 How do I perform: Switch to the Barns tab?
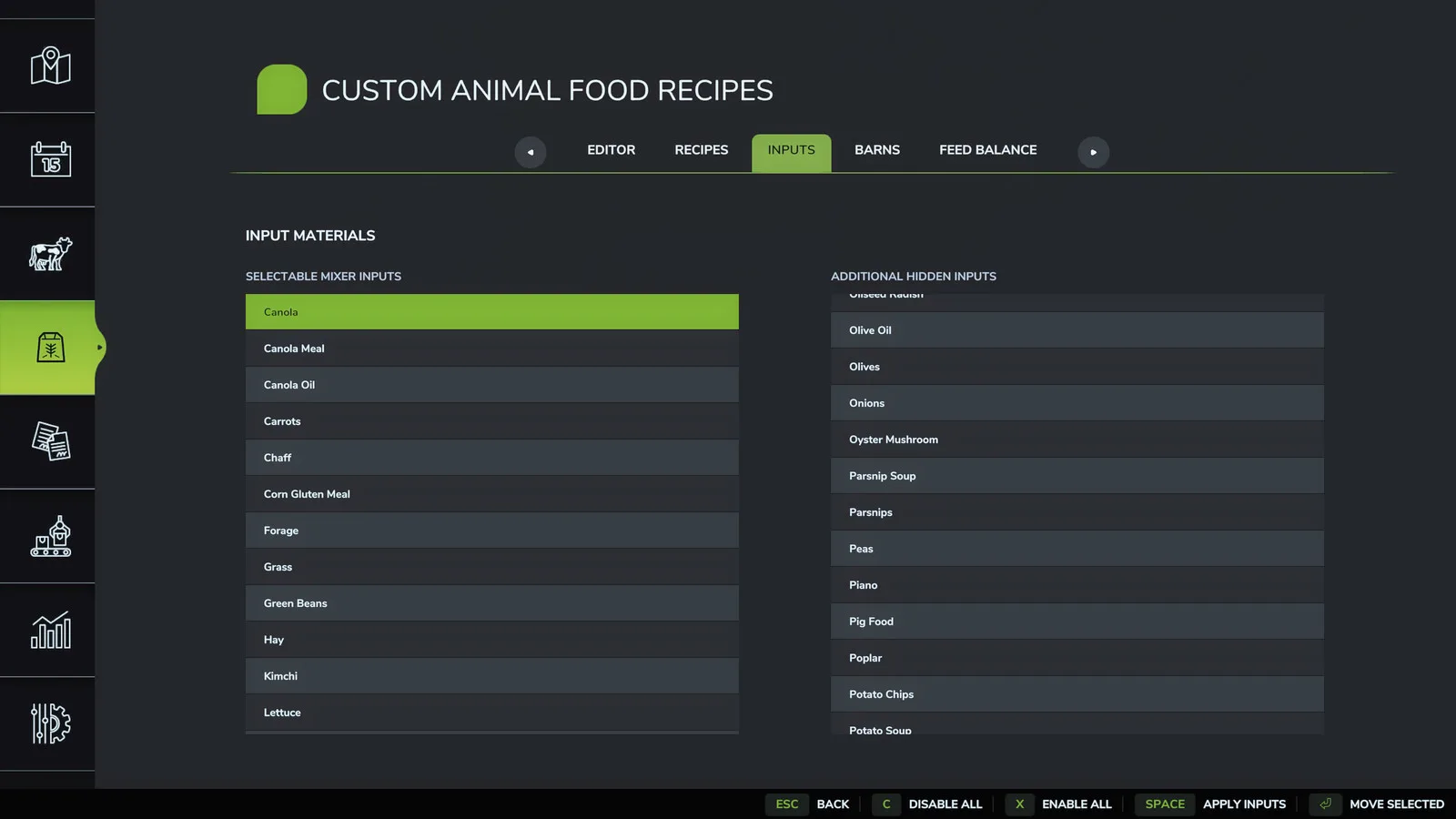coord(877,150)
